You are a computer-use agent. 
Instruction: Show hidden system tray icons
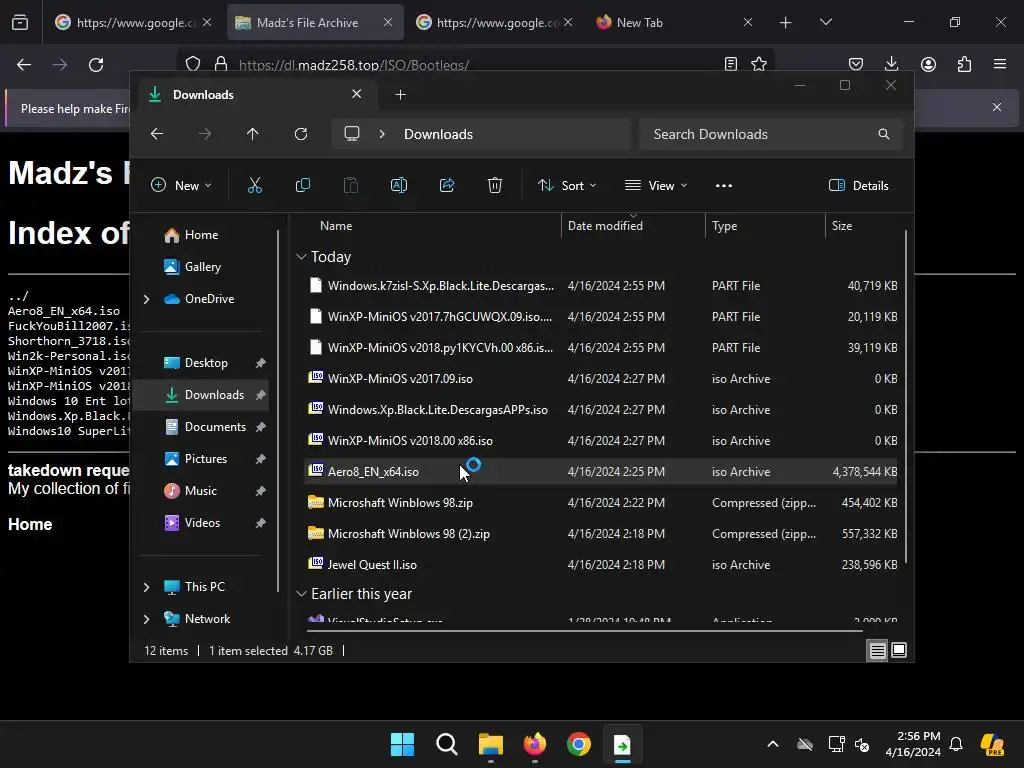(x=773, y=744)
